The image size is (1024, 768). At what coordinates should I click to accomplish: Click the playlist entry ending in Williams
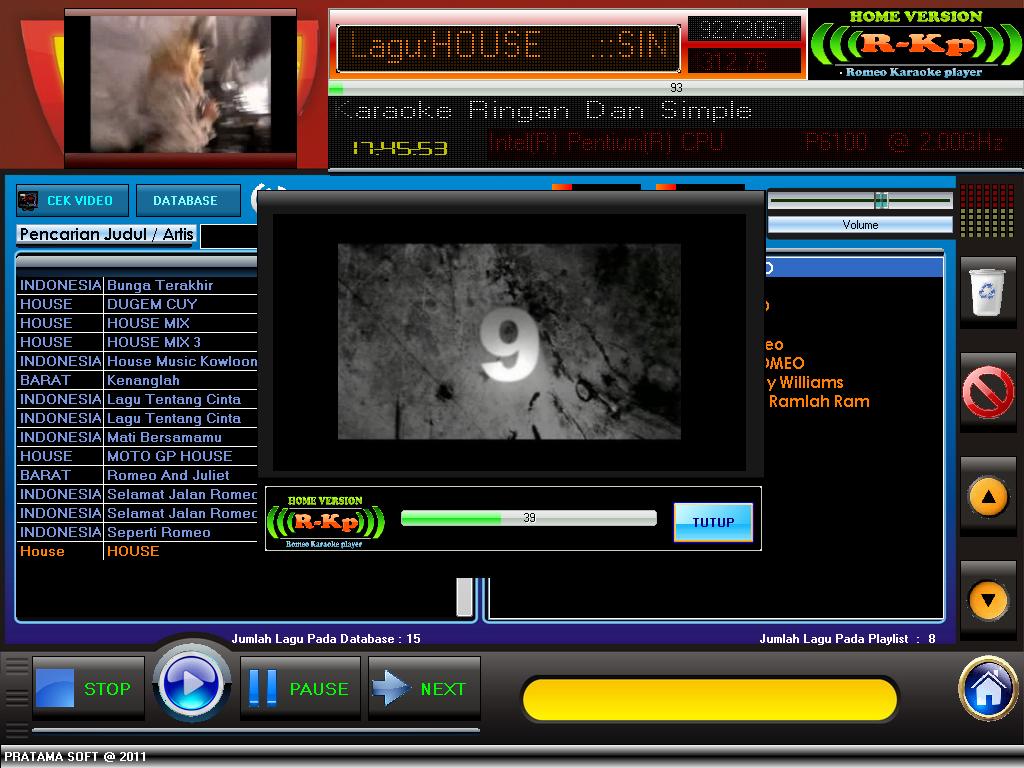coord(805,383)
